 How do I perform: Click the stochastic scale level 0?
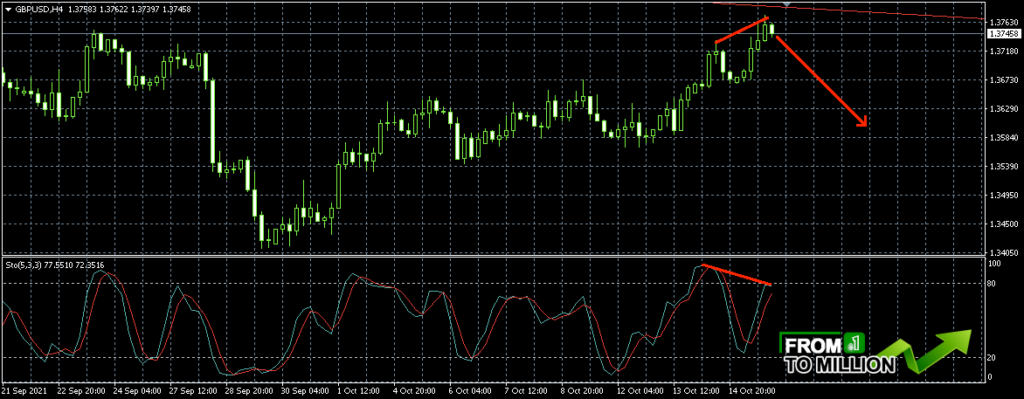click(991, 377)
